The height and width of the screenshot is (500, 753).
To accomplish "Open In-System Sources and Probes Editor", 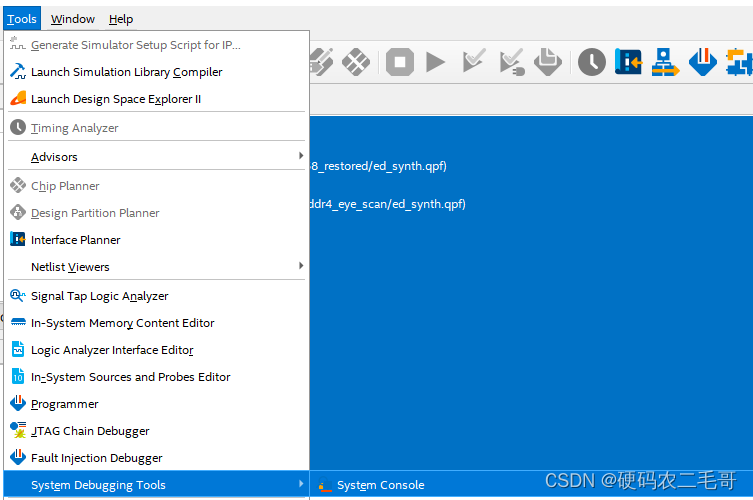I will click(x=131, y=377).
